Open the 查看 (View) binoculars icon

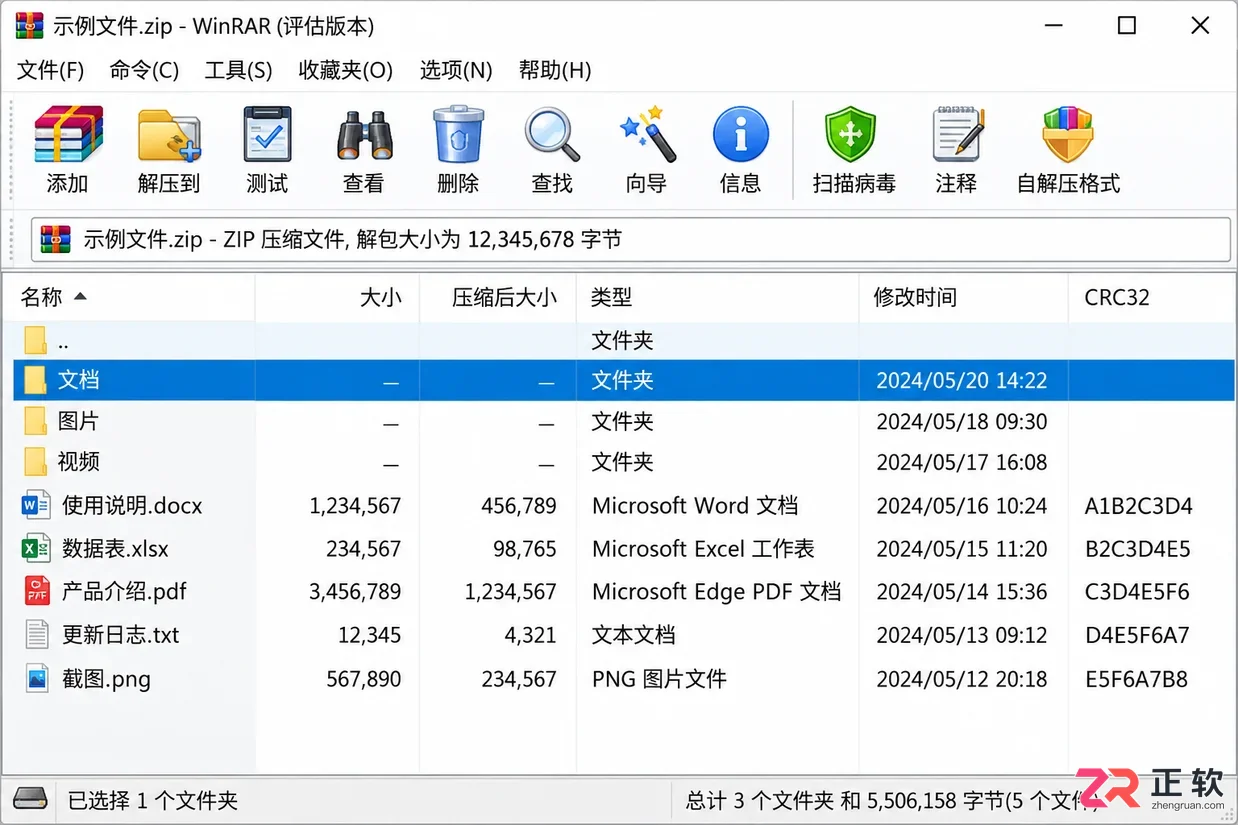363,135
